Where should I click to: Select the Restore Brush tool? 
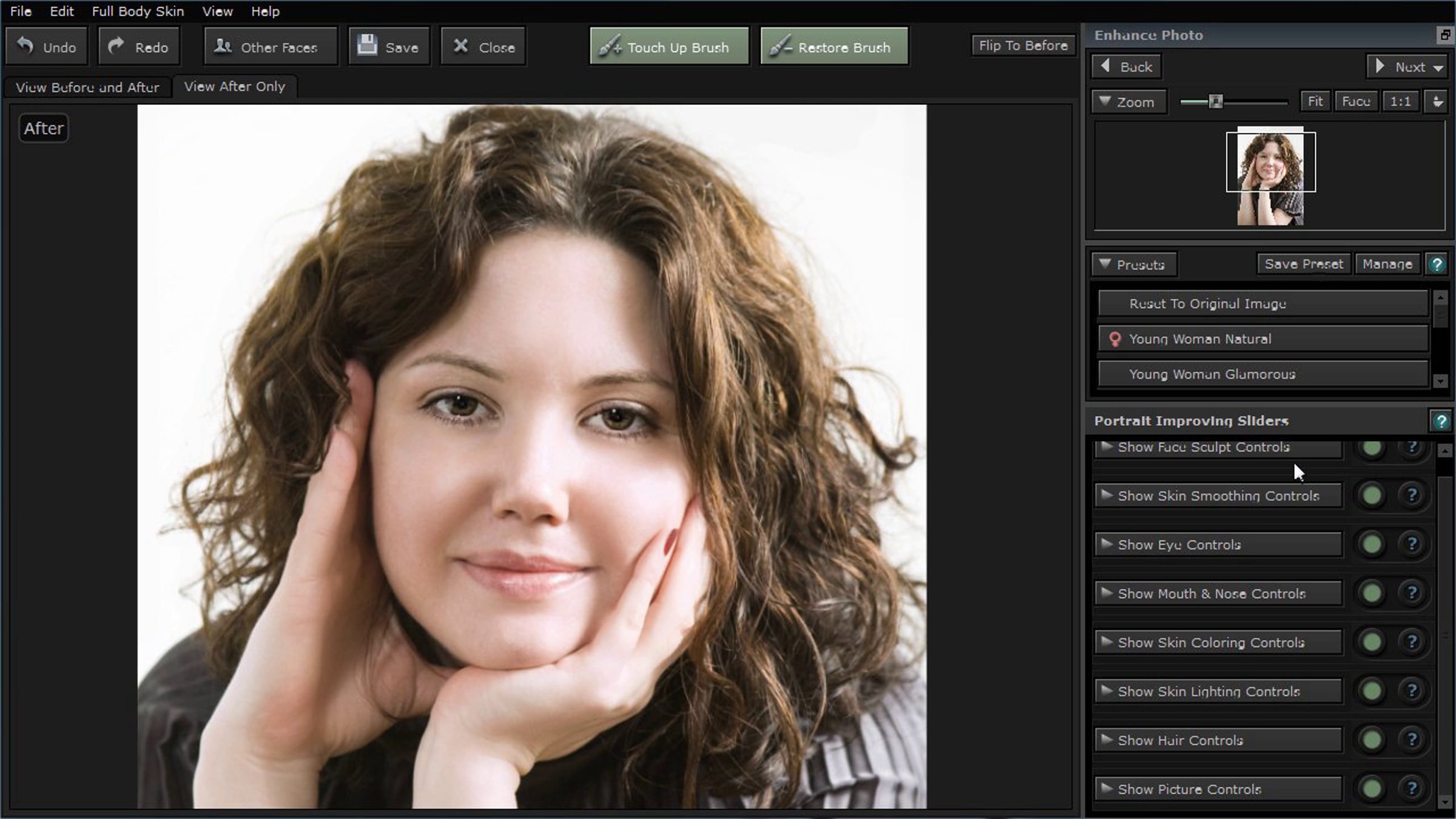pos(834,47)
